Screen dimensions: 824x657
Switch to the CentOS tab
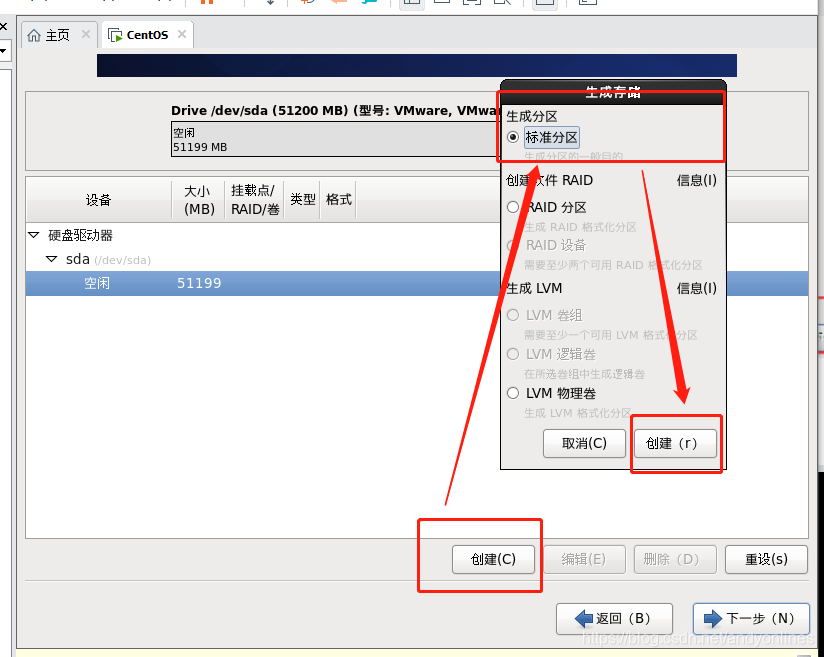pyautogui.click(x=147, y=35)
